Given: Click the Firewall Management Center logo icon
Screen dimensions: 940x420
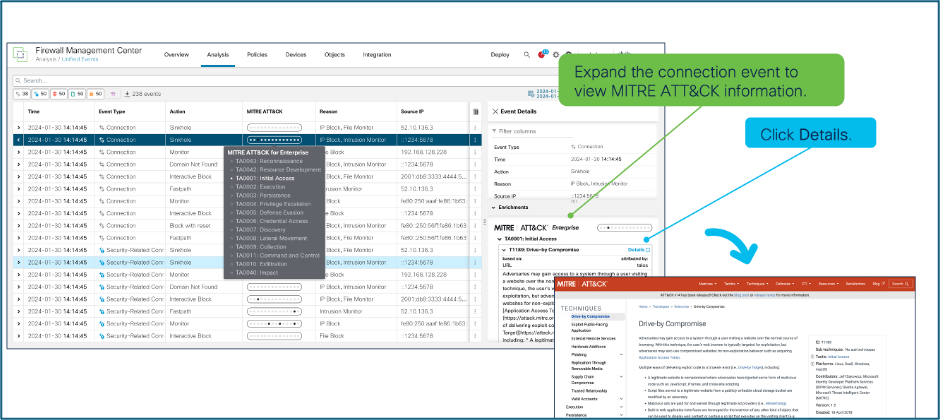Looking at the screenshot, I should [x=20, y=54].
